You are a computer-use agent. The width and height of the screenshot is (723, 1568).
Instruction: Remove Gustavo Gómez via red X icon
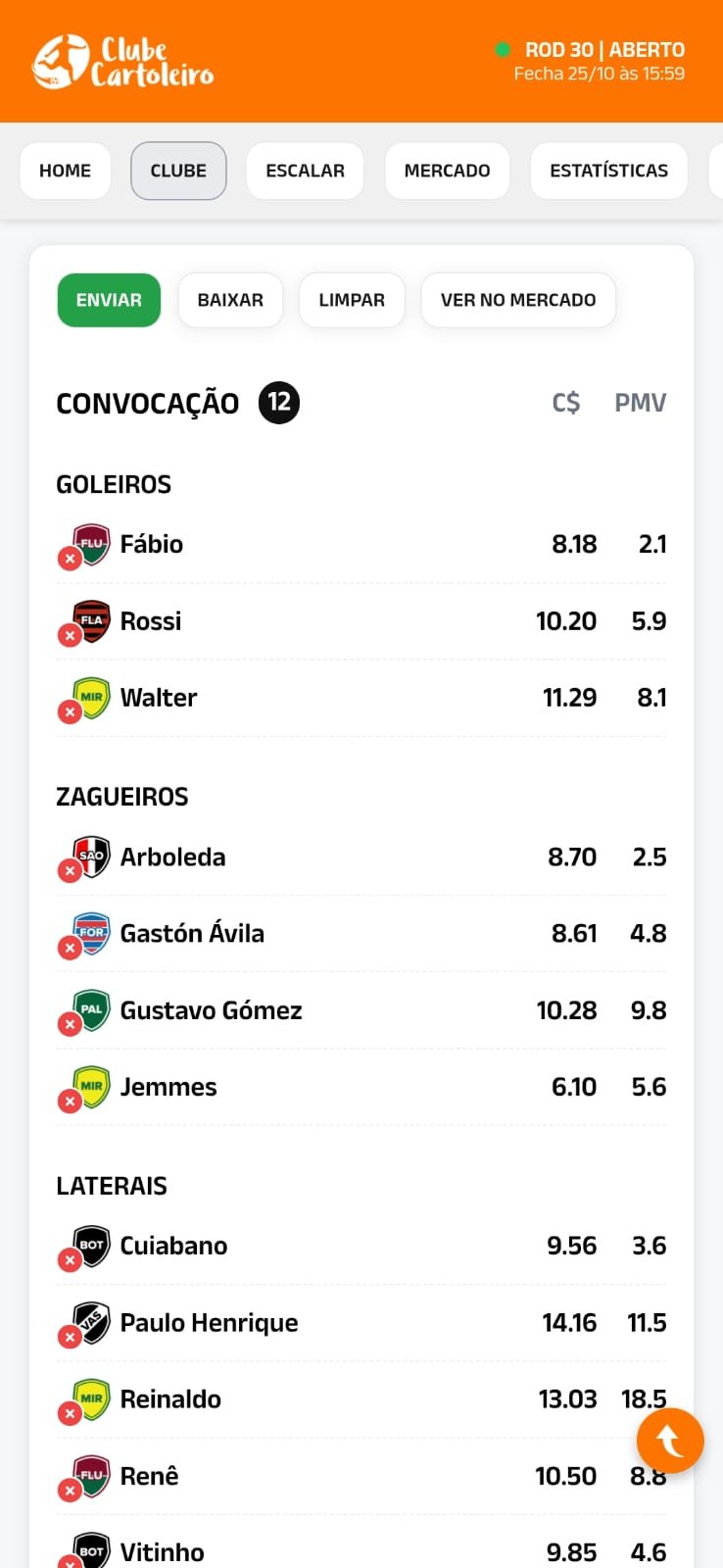tap(69, 1024)
